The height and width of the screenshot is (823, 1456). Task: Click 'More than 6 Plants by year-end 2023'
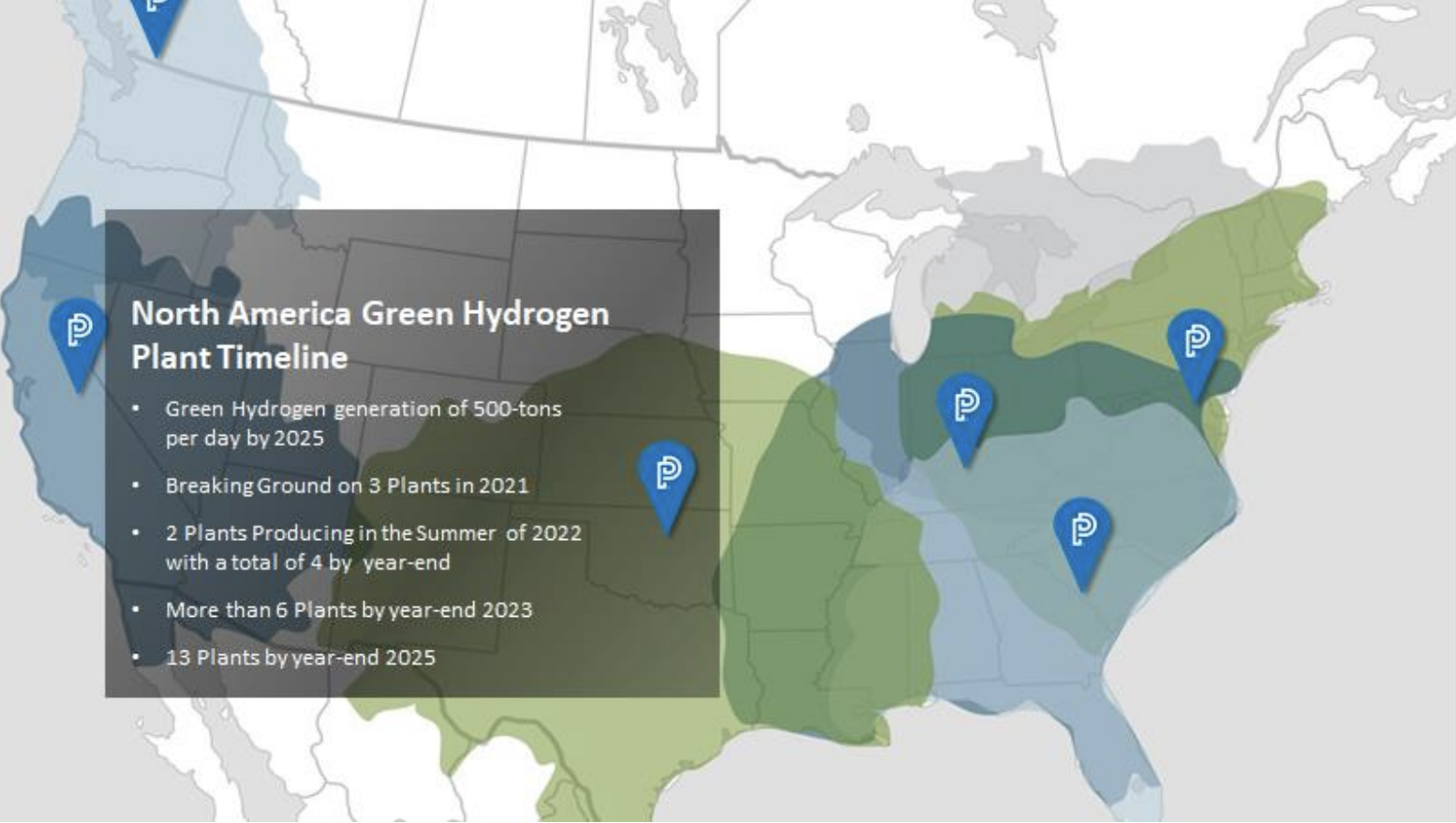click(x=349, y=610)
